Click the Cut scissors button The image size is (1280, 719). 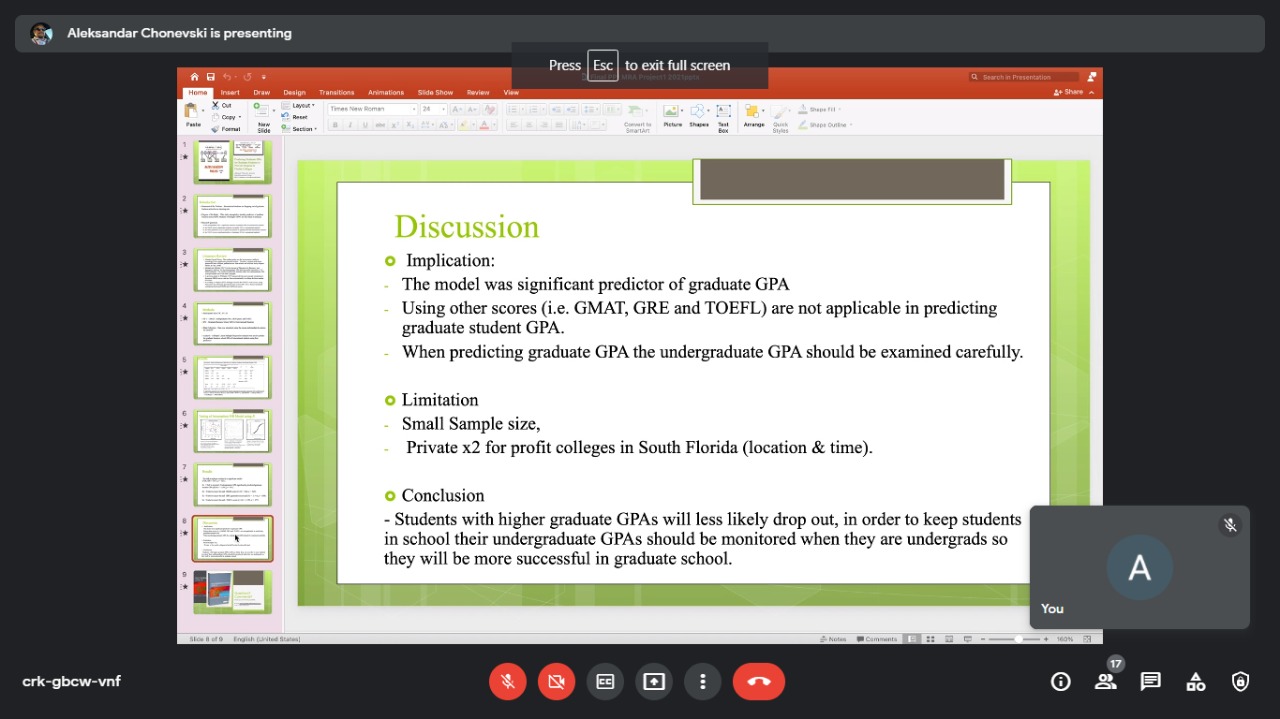click(x=221, y=105)
